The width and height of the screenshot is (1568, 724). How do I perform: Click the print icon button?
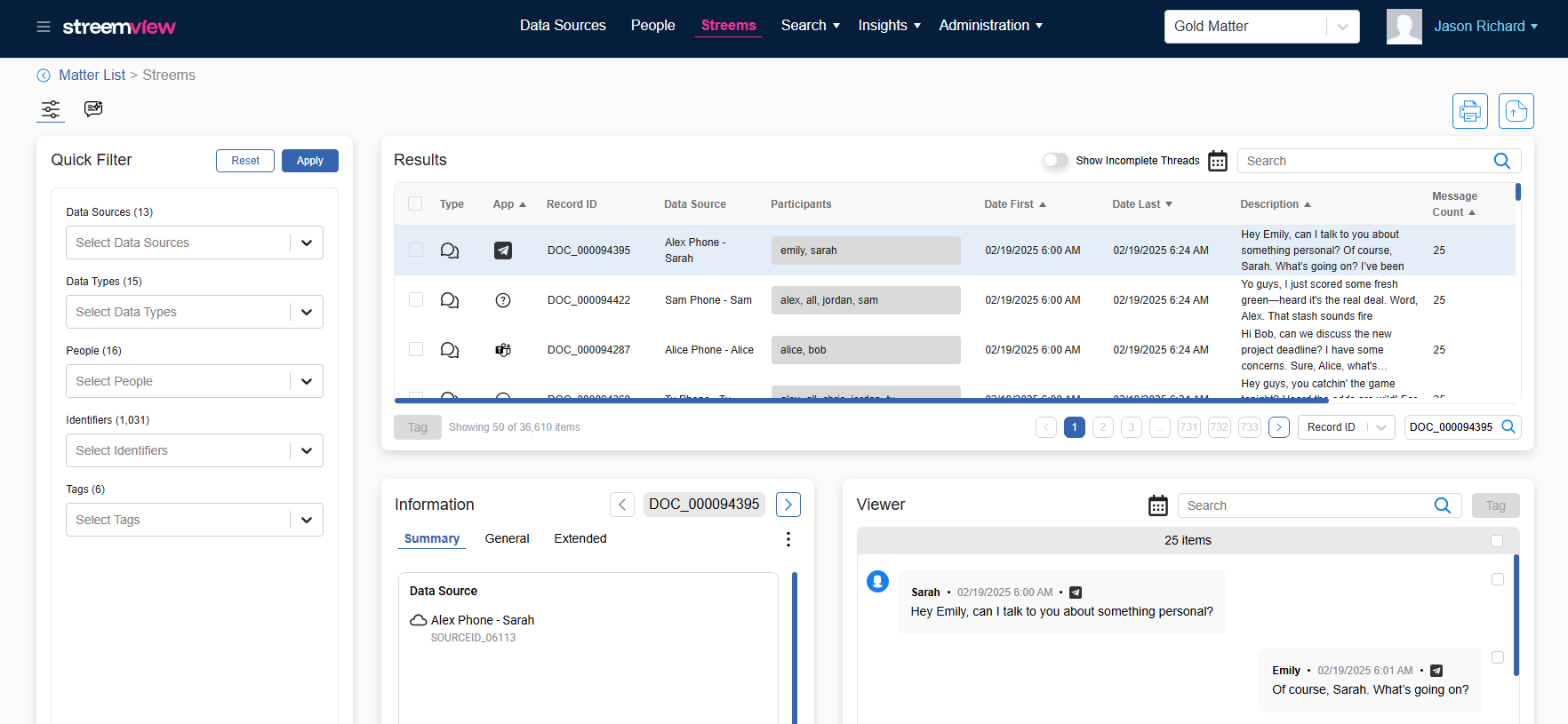[x=1470, y=111]
